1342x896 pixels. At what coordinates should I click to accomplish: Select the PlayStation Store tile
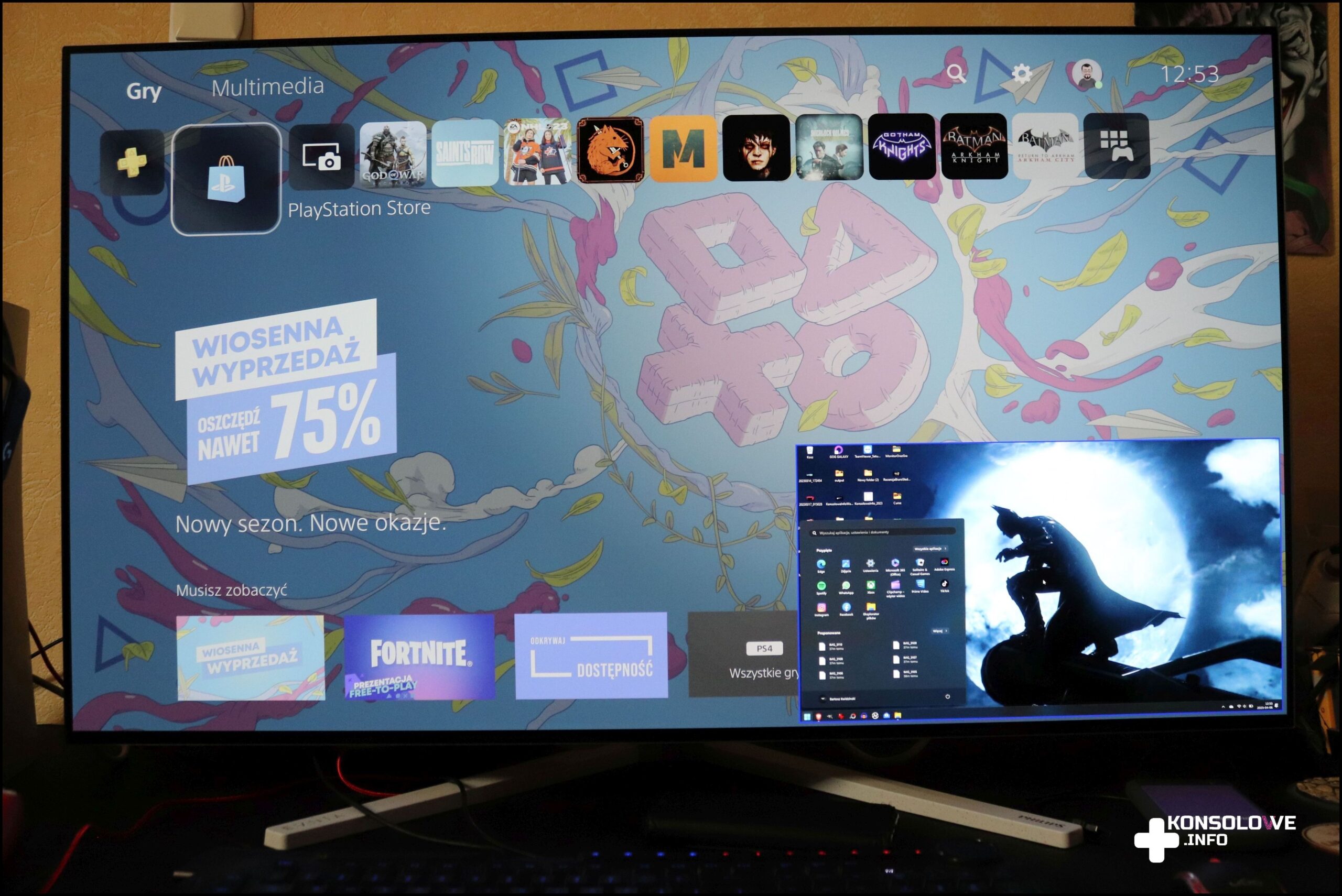click(x=226, y=179)
